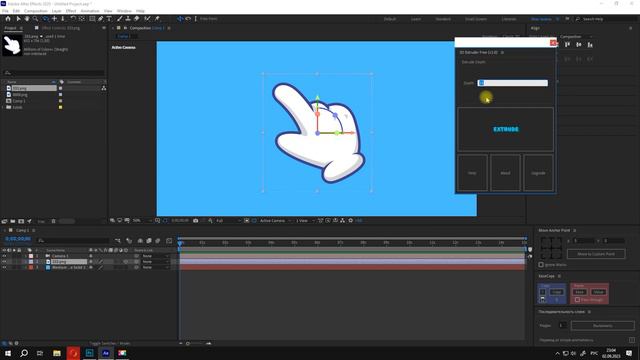Screen dimensions: 640x360
Task: Click the anchor point grid in Move Anchor Point
Action: pyautogui.click(x=551, y=248)
